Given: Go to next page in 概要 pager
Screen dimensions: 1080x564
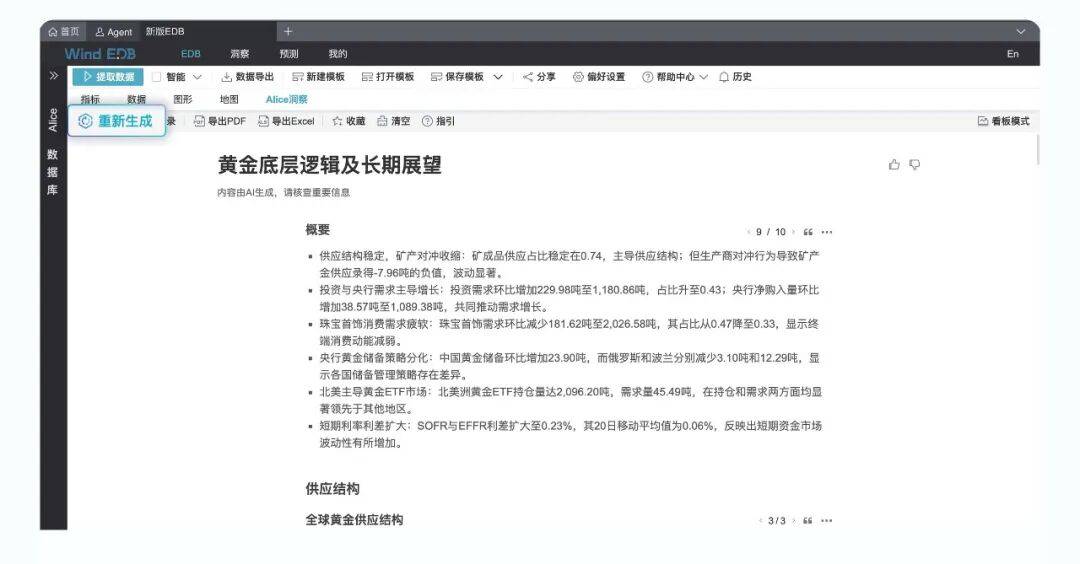Looking at the screenshot, I should (x=792, y=232).
